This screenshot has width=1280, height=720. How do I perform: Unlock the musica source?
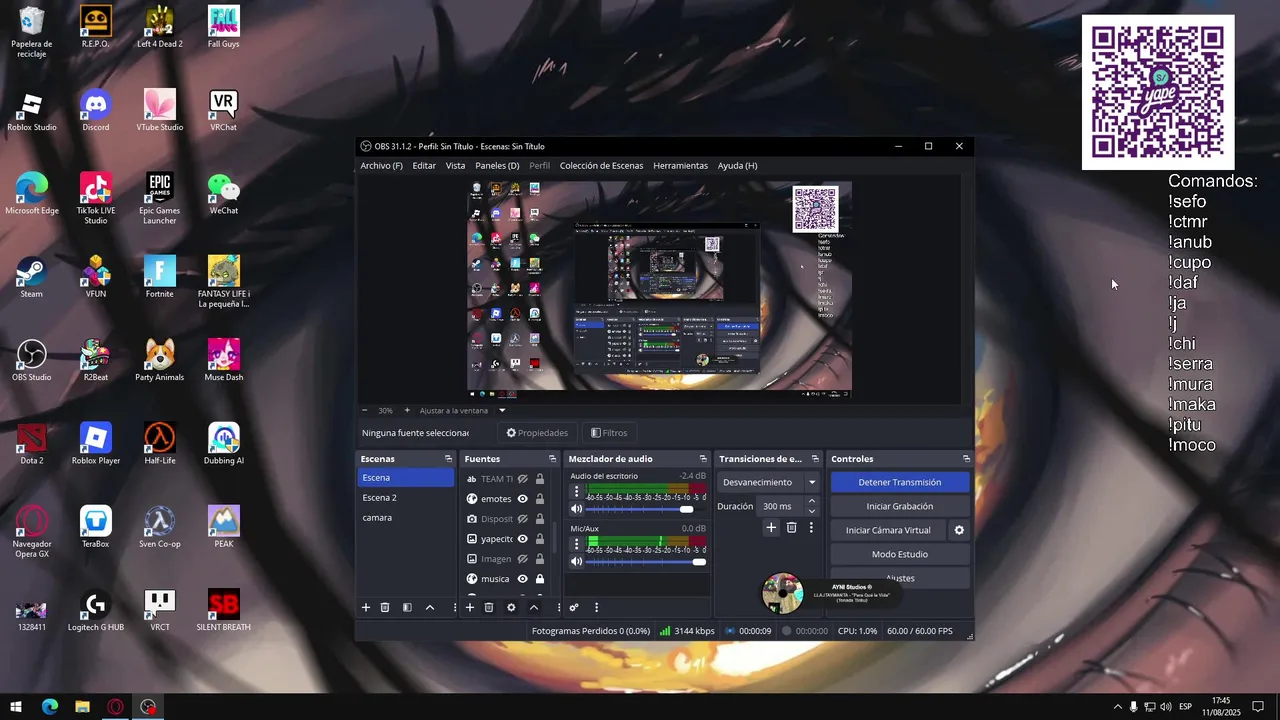tap(540, 579)
